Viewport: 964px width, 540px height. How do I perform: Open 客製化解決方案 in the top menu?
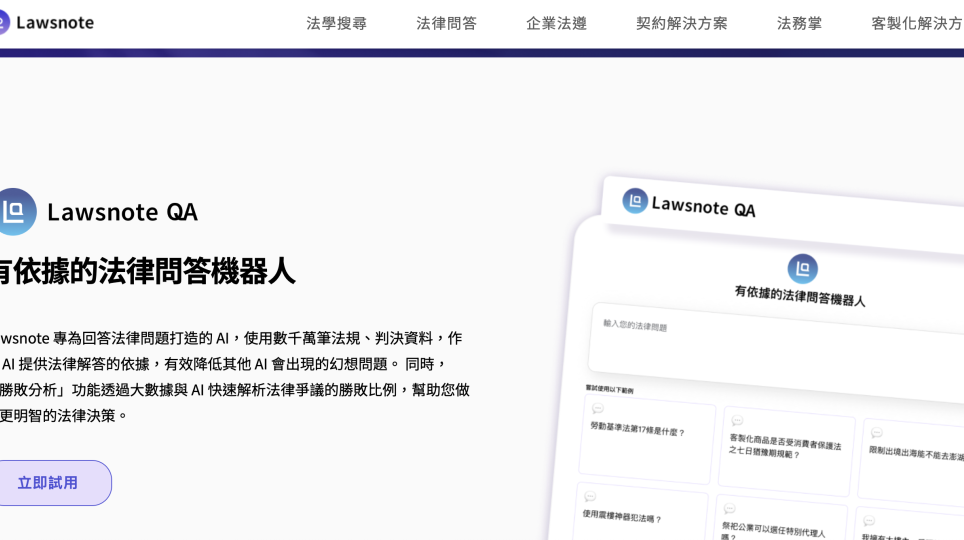click(x=916, y=23)
